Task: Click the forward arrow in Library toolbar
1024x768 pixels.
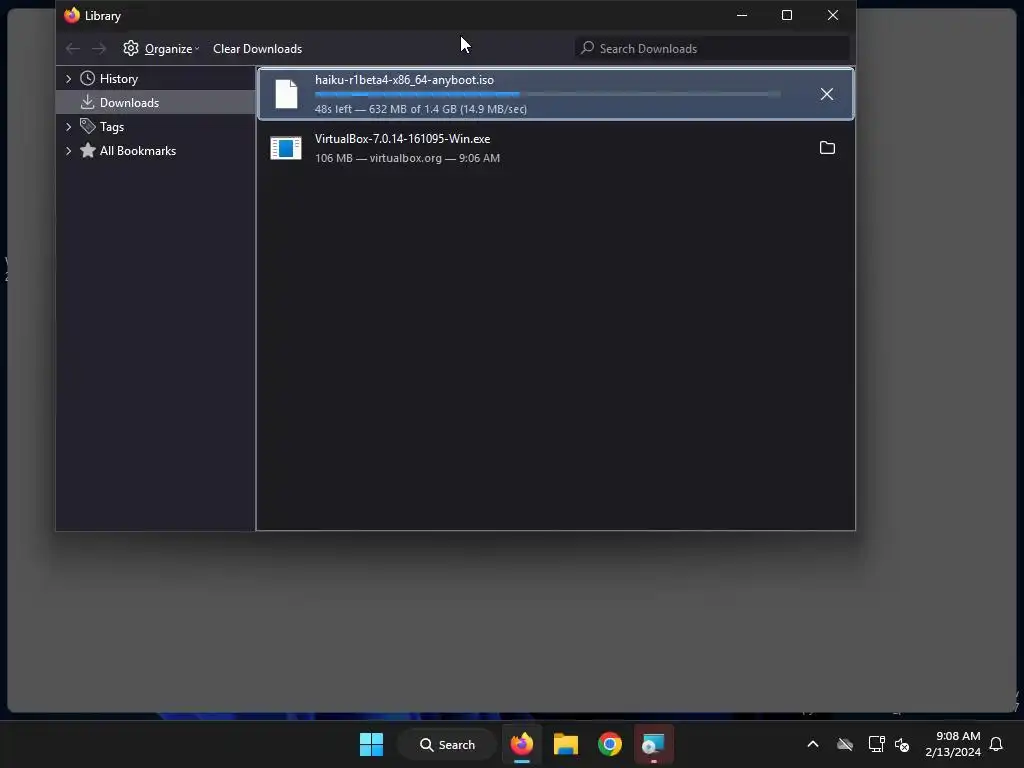Action: [x=99, y=48]
